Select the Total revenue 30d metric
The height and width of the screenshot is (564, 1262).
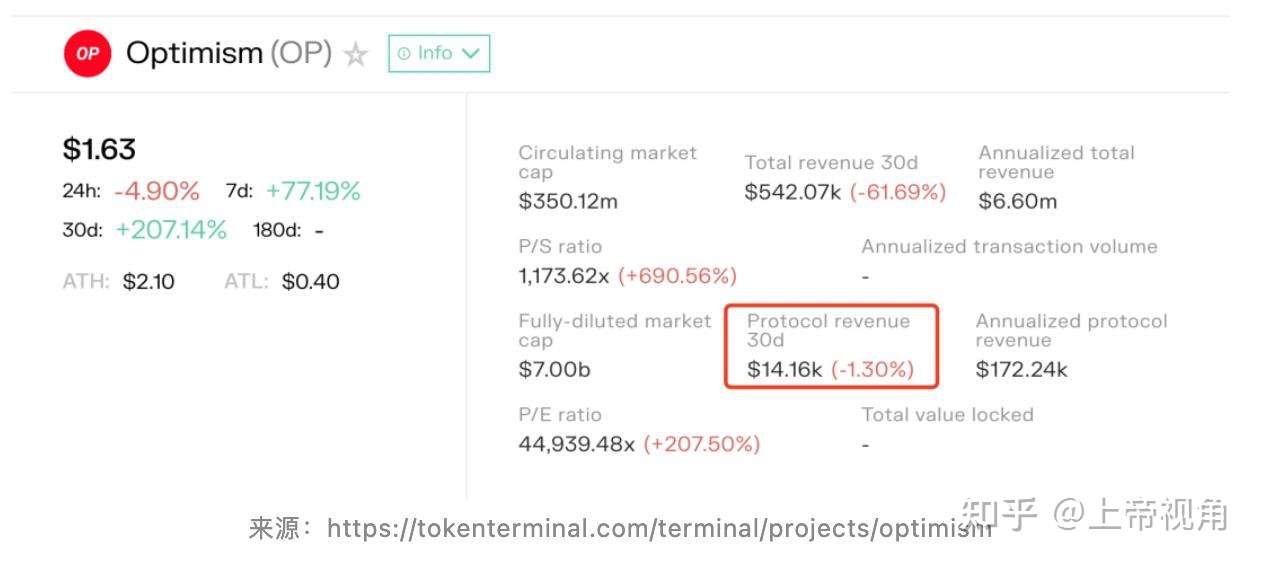click(830, 163)
